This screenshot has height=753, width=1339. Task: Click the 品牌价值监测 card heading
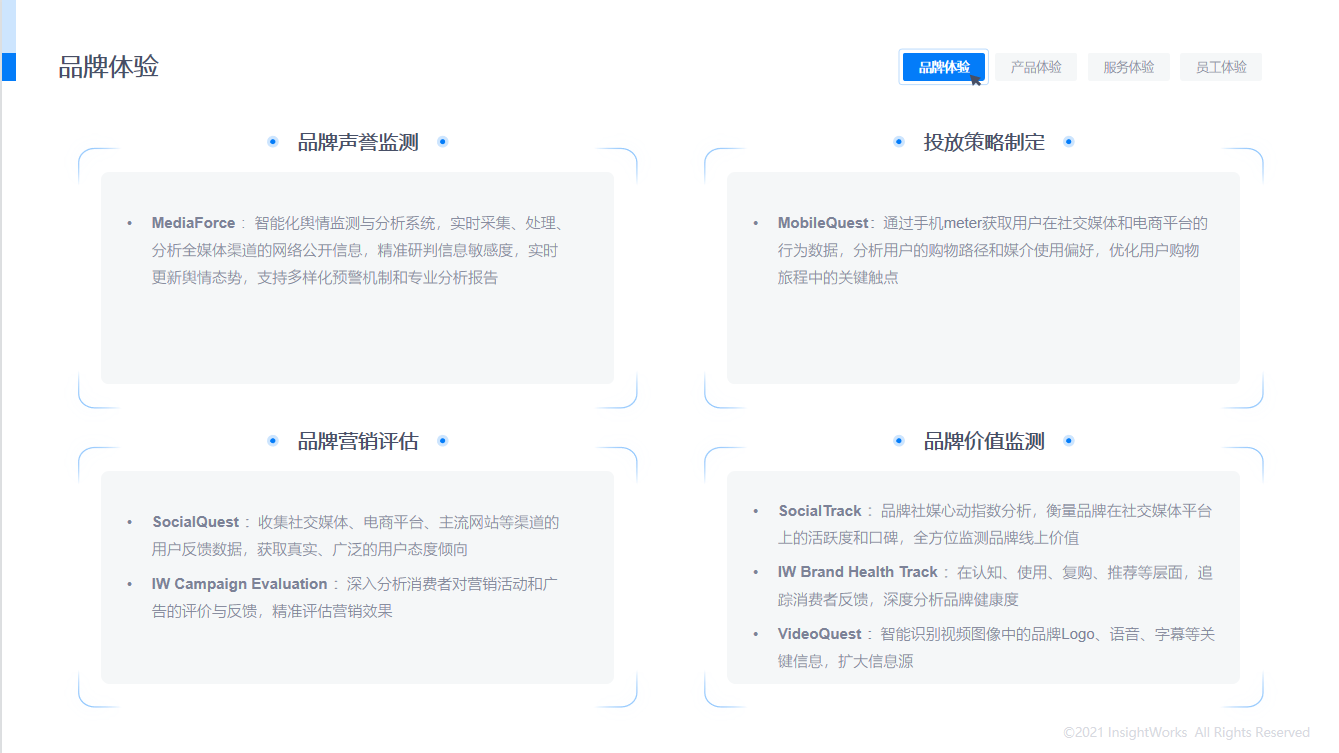point(984,441)
